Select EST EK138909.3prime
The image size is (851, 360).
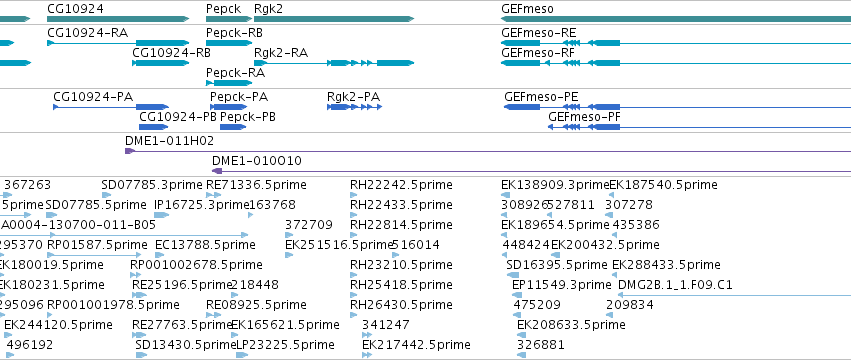pyautogui.click(x=555, y=185)
